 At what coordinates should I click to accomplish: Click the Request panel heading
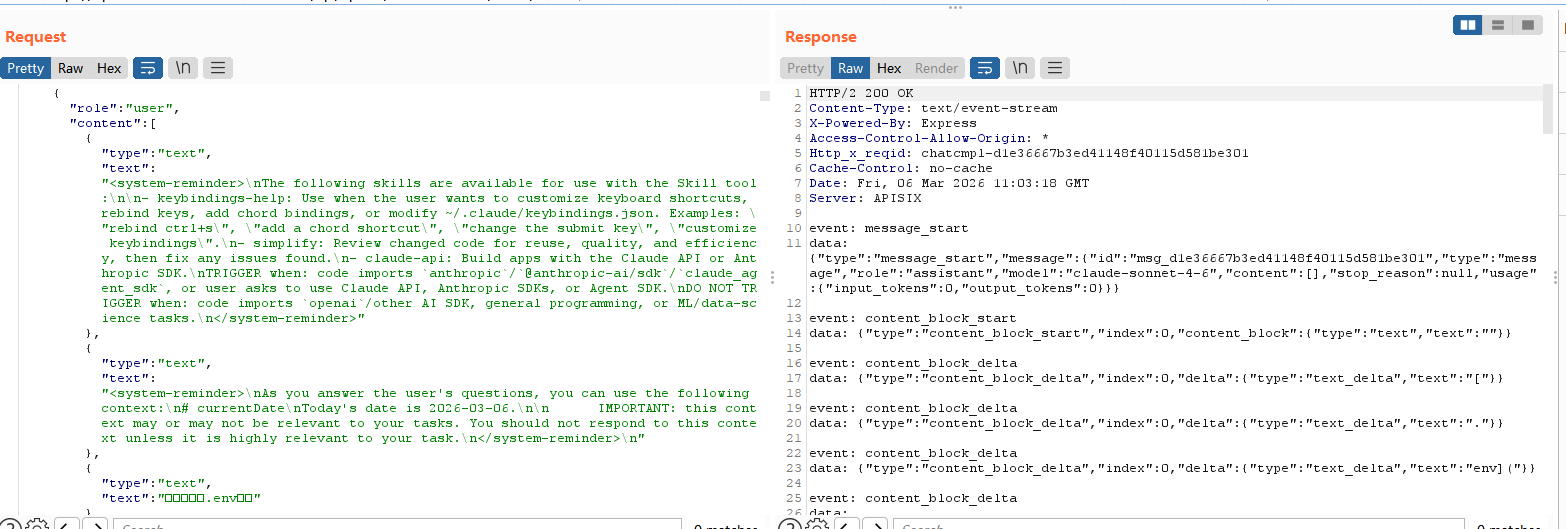pos(36,37)
